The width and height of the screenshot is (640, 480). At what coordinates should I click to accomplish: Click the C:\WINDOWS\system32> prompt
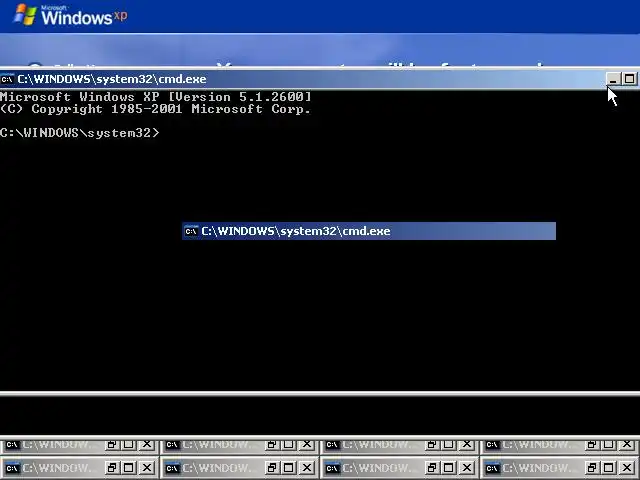(80, 133)
